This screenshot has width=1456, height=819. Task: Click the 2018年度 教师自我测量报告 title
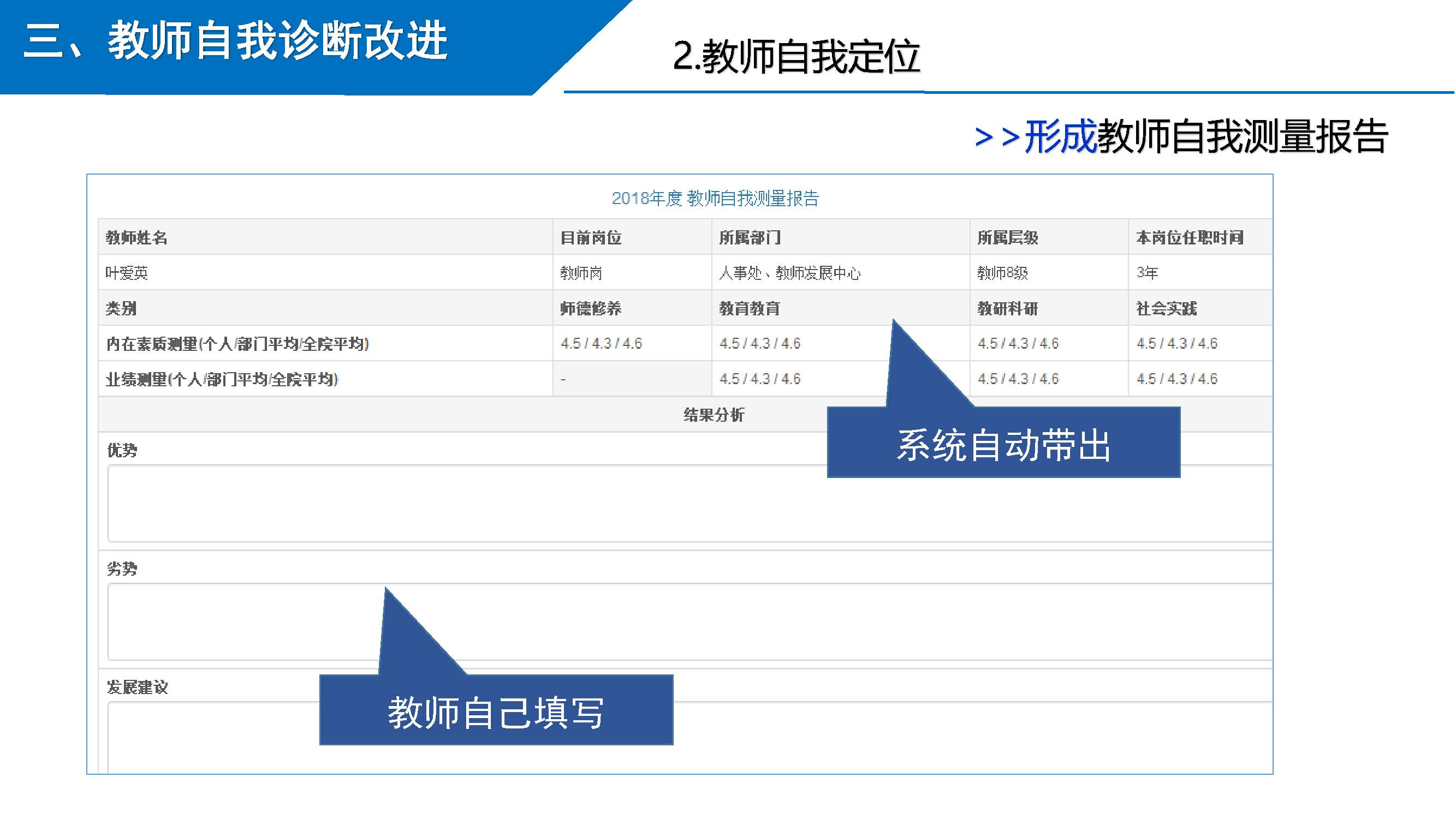coord(715,198)
